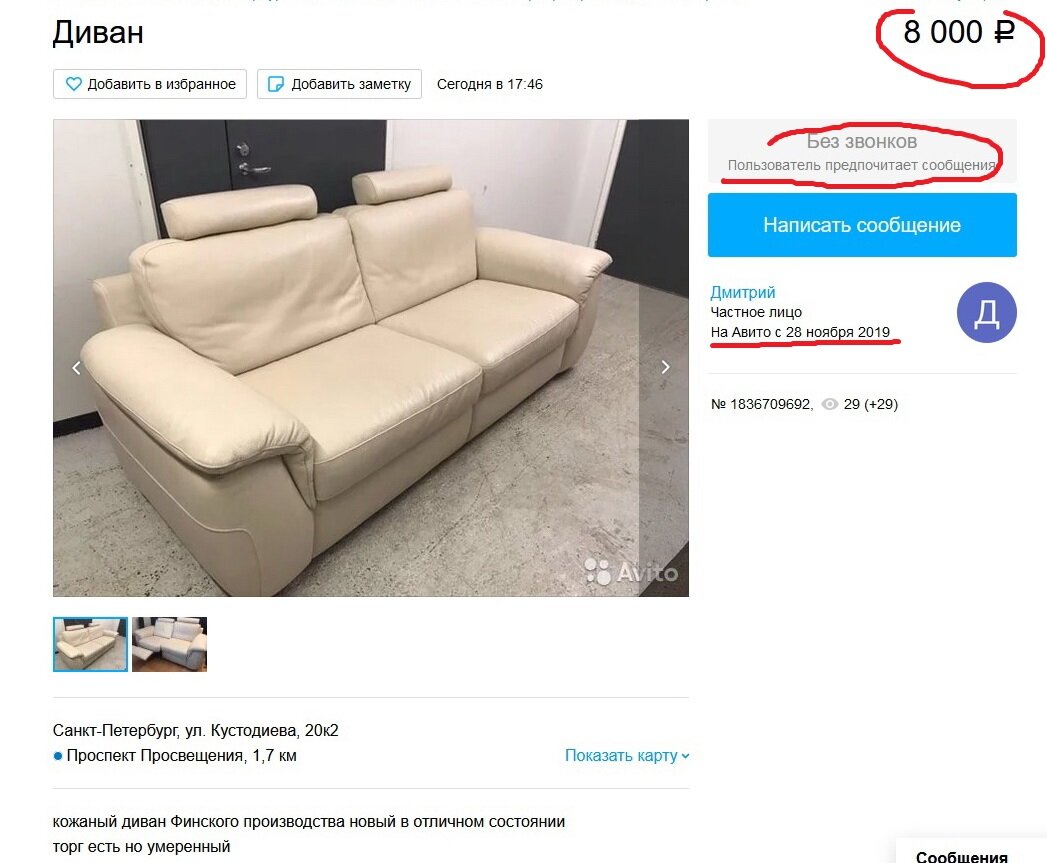
Task: Select the second sofa thumbnail
Action: coord(170,644)
